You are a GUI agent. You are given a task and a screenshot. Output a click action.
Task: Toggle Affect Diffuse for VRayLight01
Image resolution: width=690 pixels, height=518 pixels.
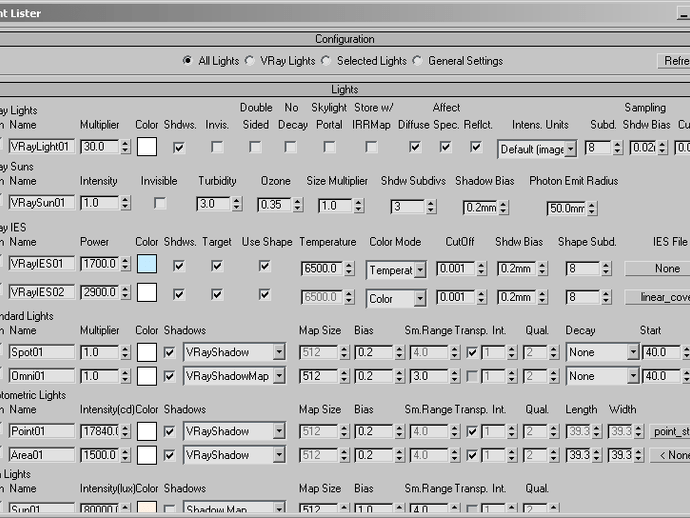(414, 147)
